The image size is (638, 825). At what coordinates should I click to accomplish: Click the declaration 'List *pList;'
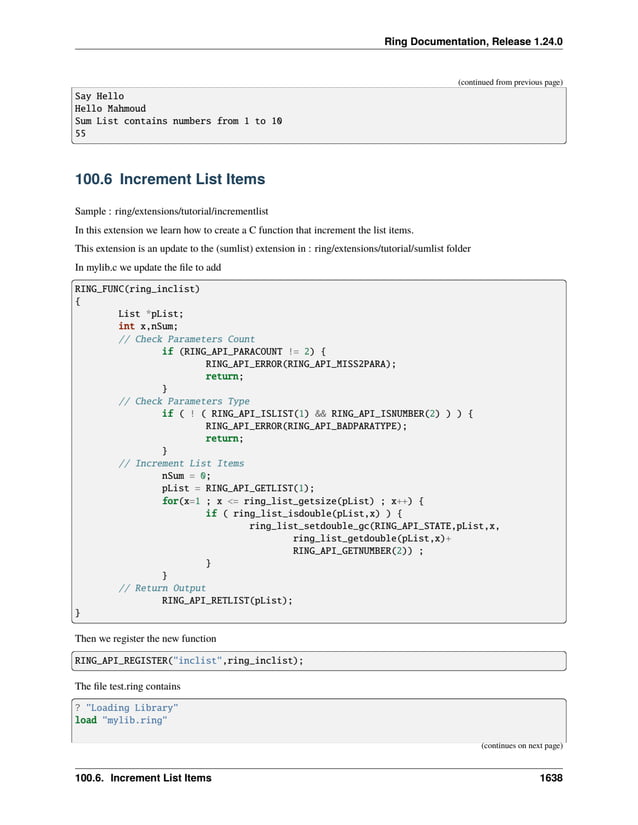pyautogui.click(x=151, y=314)
